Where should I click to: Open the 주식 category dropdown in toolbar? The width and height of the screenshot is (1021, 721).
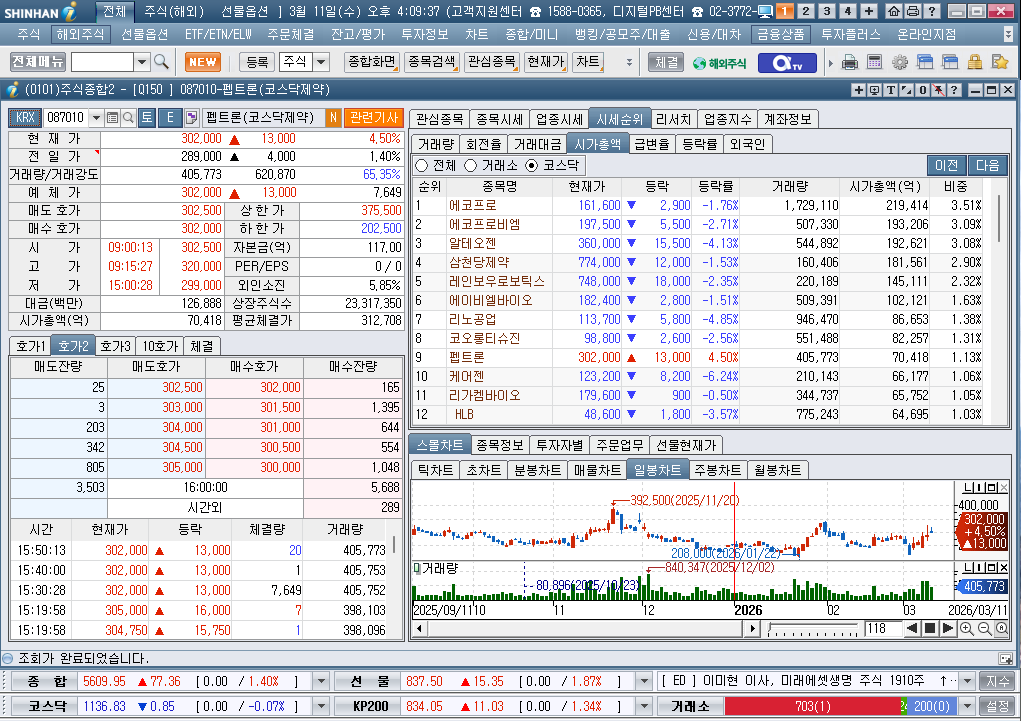tap(321, 62)
